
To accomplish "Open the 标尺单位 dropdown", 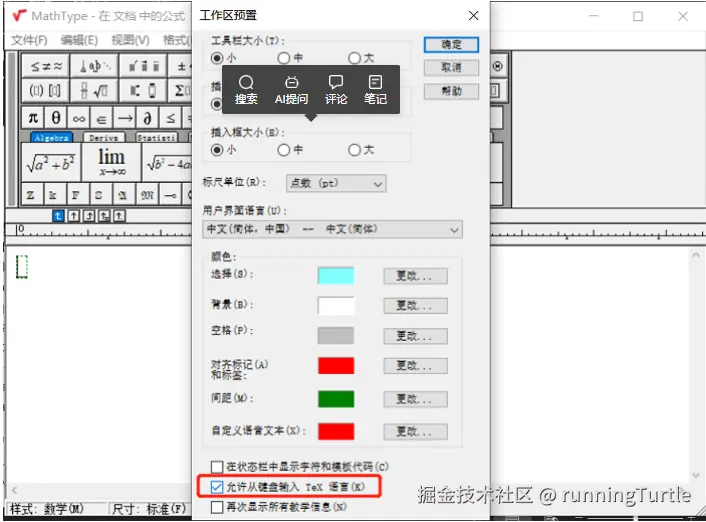I will tap(336, 183).
